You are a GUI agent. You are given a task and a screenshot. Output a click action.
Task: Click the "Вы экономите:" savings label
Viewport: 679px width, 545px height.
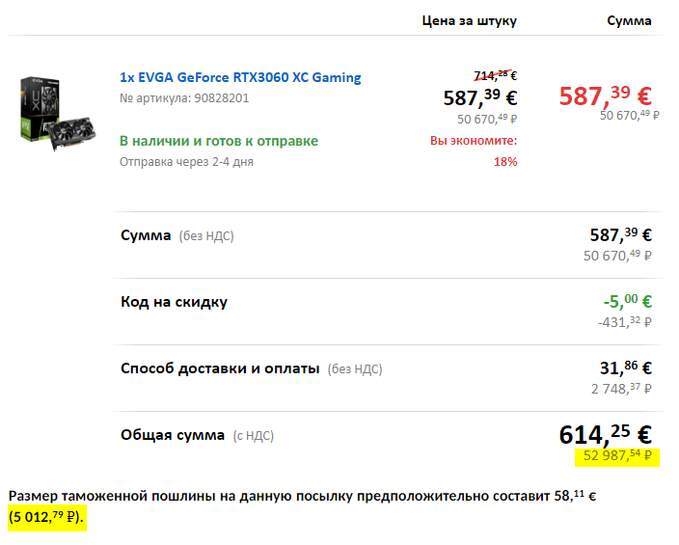tap(473, 141)
